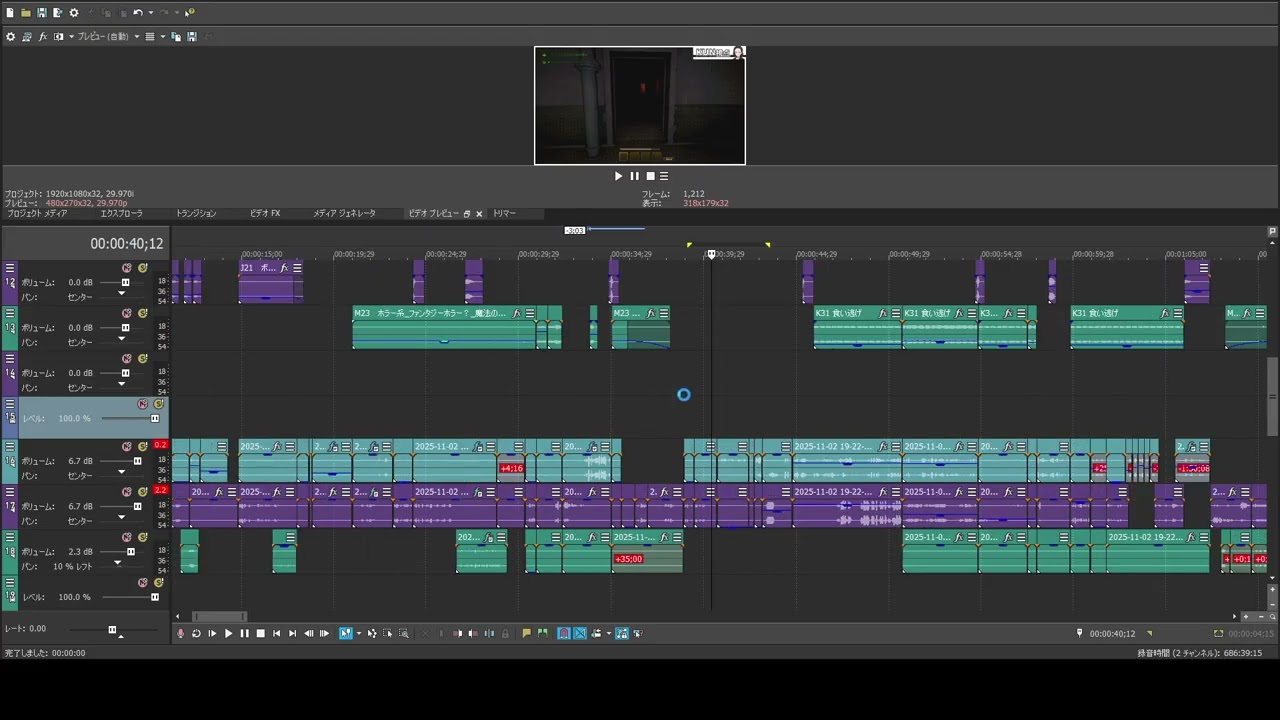The height and width of the screenshot is (720, 1280).
Task: Insert a region with the green flags icon
Action: click(x=542, y=633)
